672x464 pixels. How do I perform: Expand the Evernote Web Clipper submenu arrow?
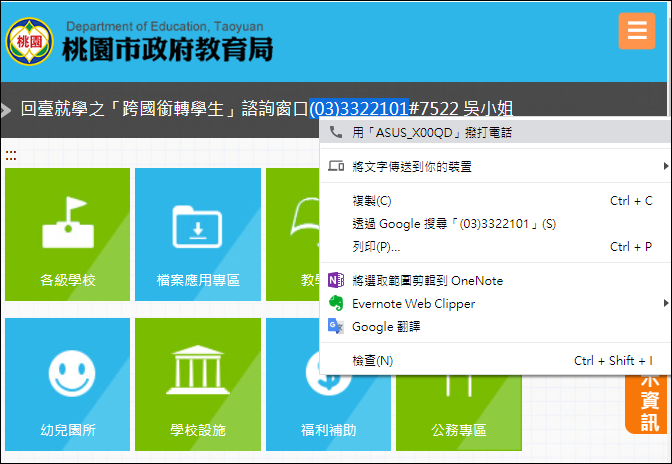point(665,303)
